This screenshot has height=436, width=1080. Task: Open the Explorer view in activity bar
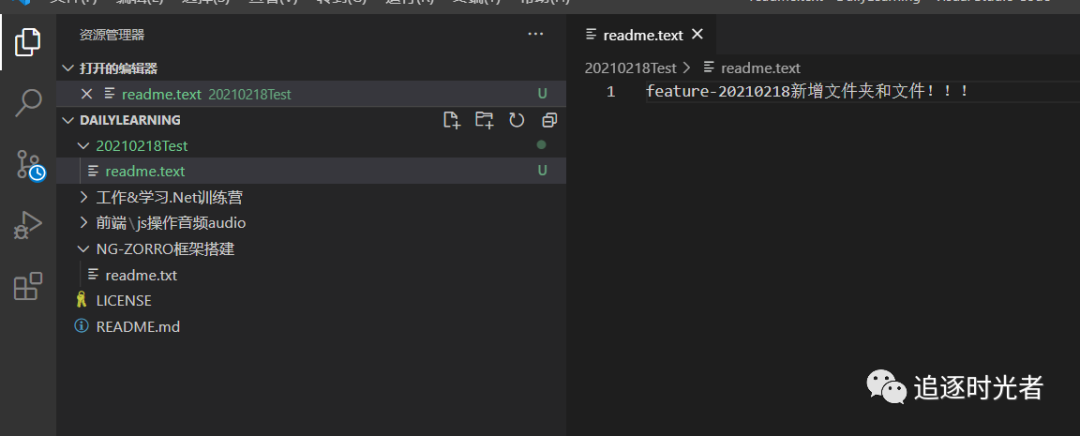click(28, 43)
